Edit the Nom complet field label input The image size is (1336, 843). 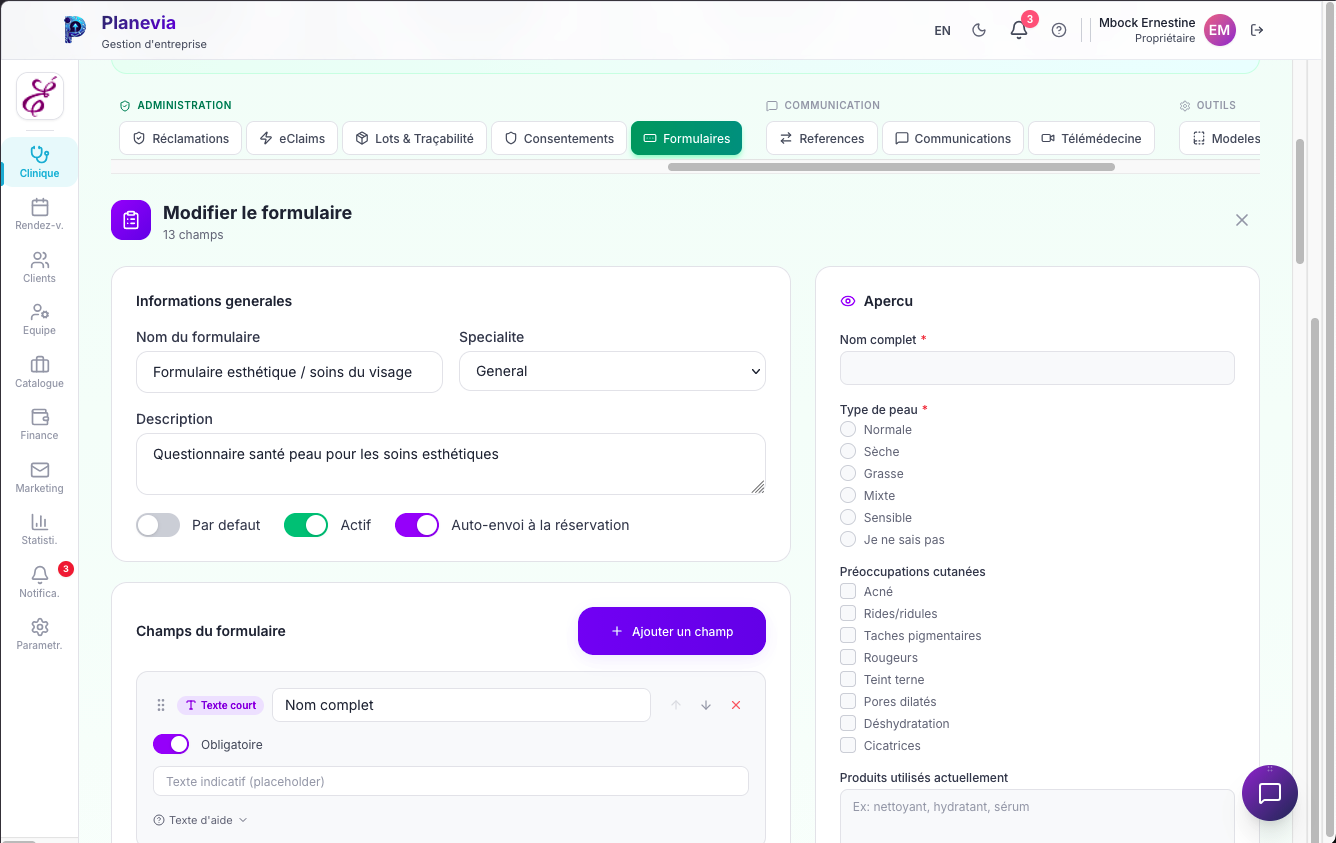(x=461, y=705)
